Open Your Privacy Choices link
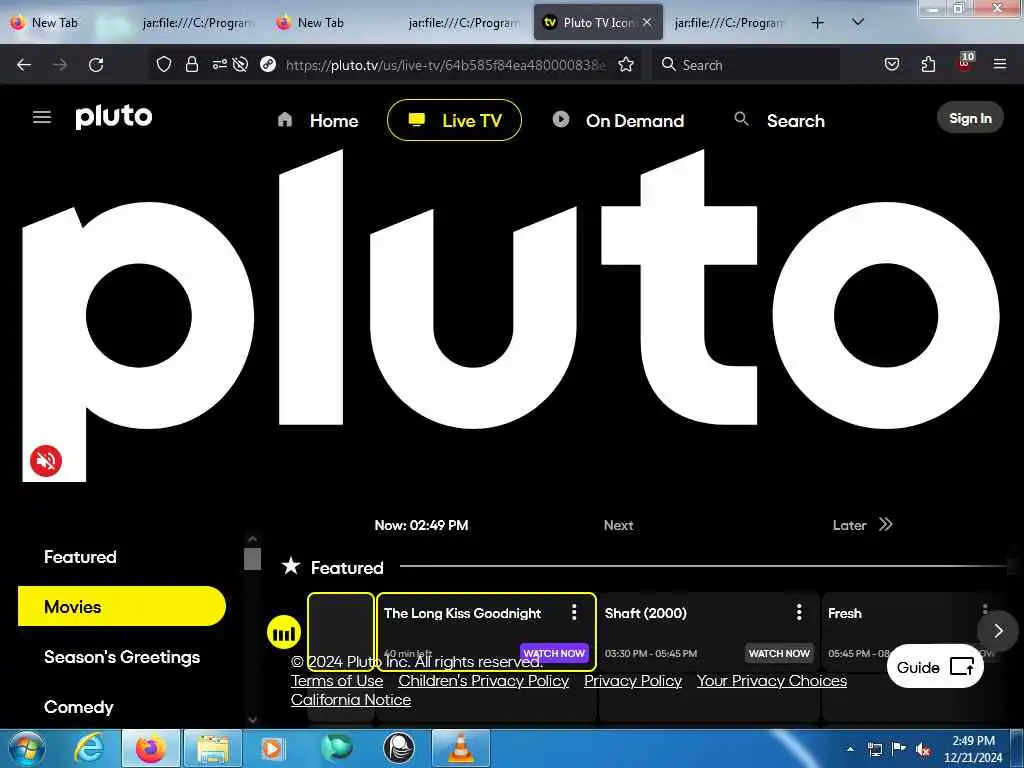The image size is (1024, 768). coord(772,681)
